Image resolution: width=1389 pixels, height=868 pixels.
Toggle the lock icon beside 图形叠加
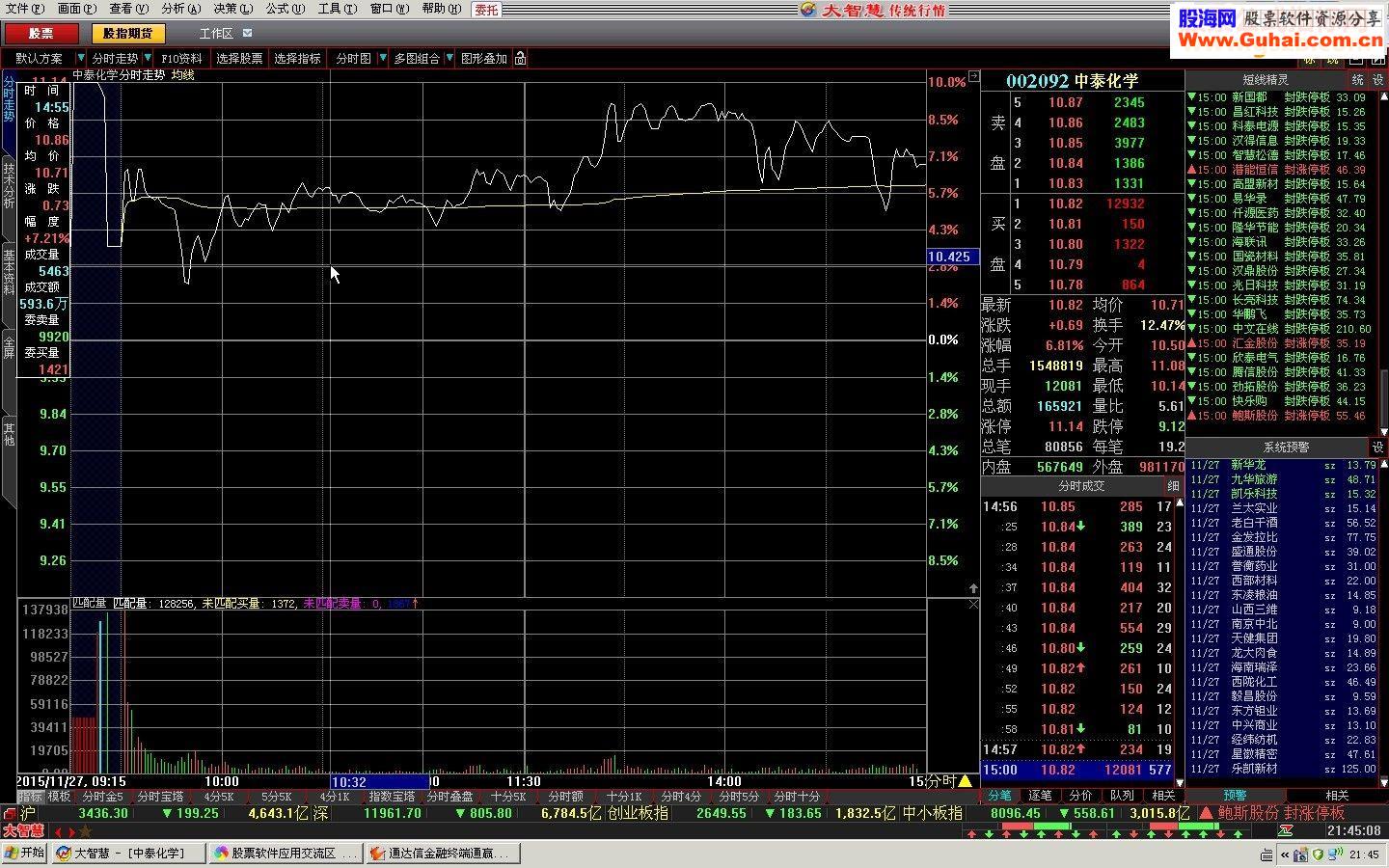[521, 59]
